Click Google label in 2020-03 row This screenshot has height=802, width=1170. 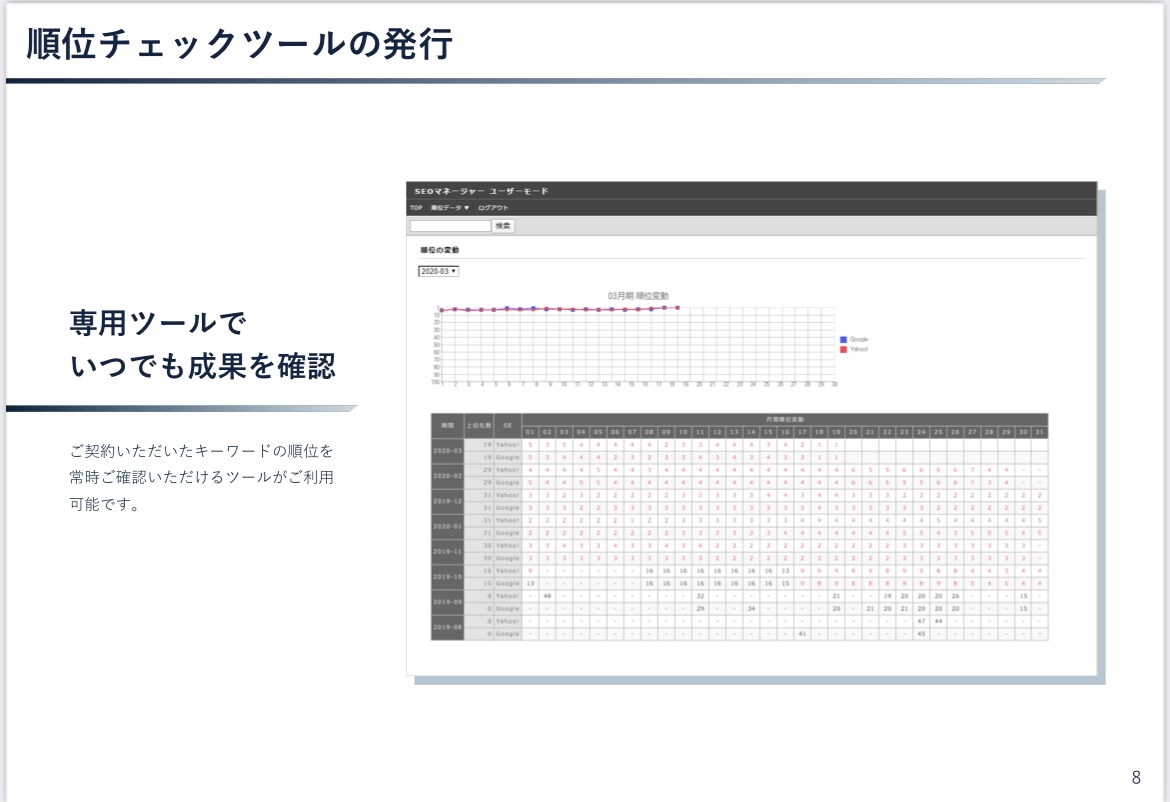pyautogui.click(x=507, y=457)
